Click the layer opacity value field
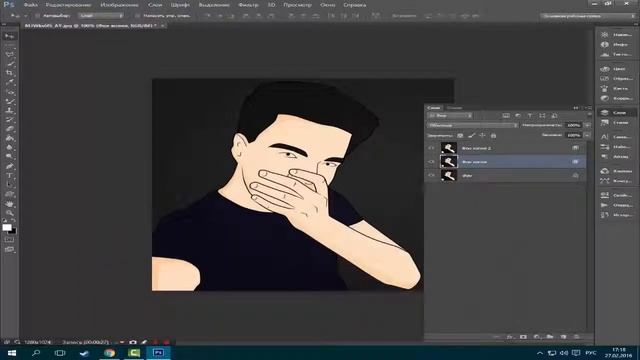Screen dimensions: 640x360 point(574,125)
